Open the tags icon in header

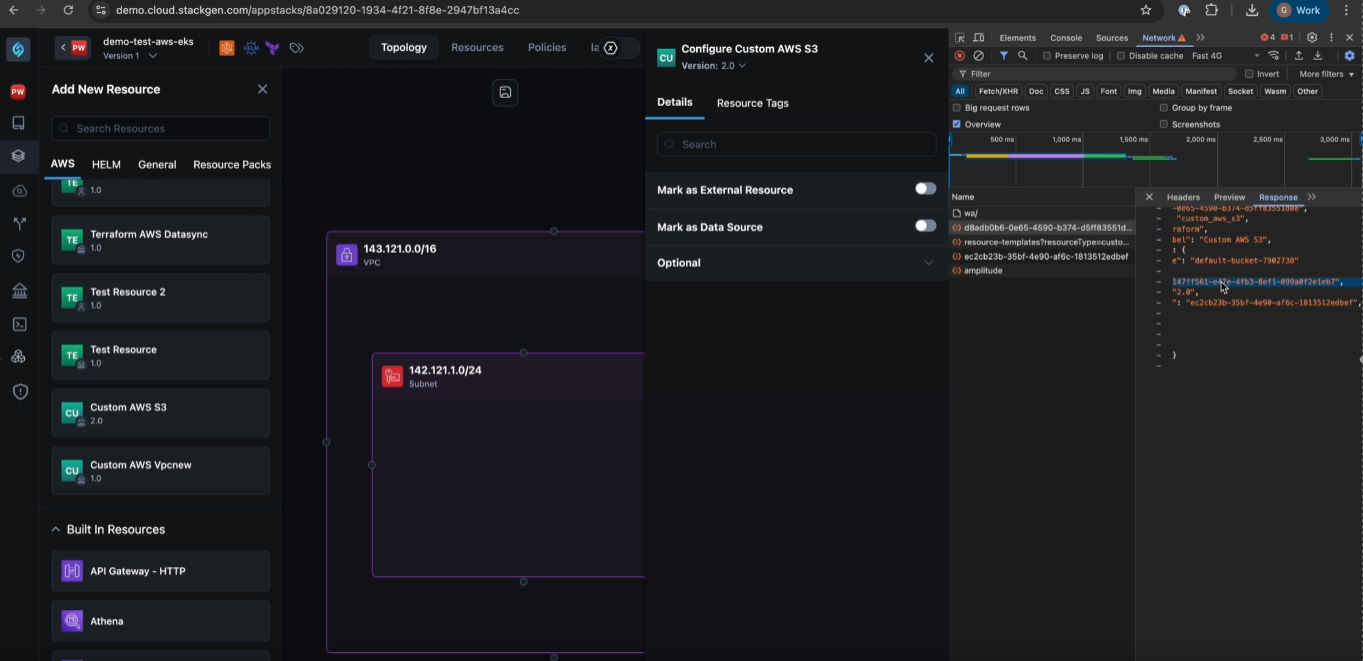click(296, 48)
